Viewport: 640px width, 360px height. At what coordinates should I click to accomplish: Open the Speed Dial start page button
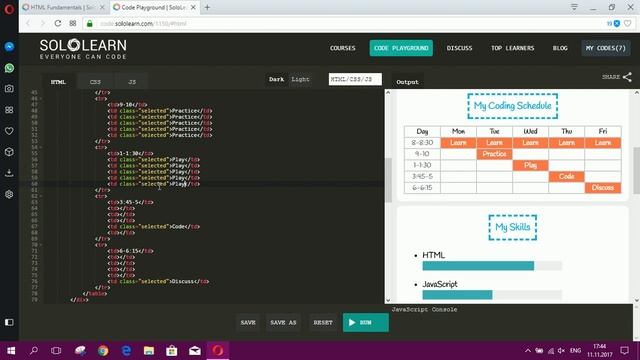tap(73, 24)
